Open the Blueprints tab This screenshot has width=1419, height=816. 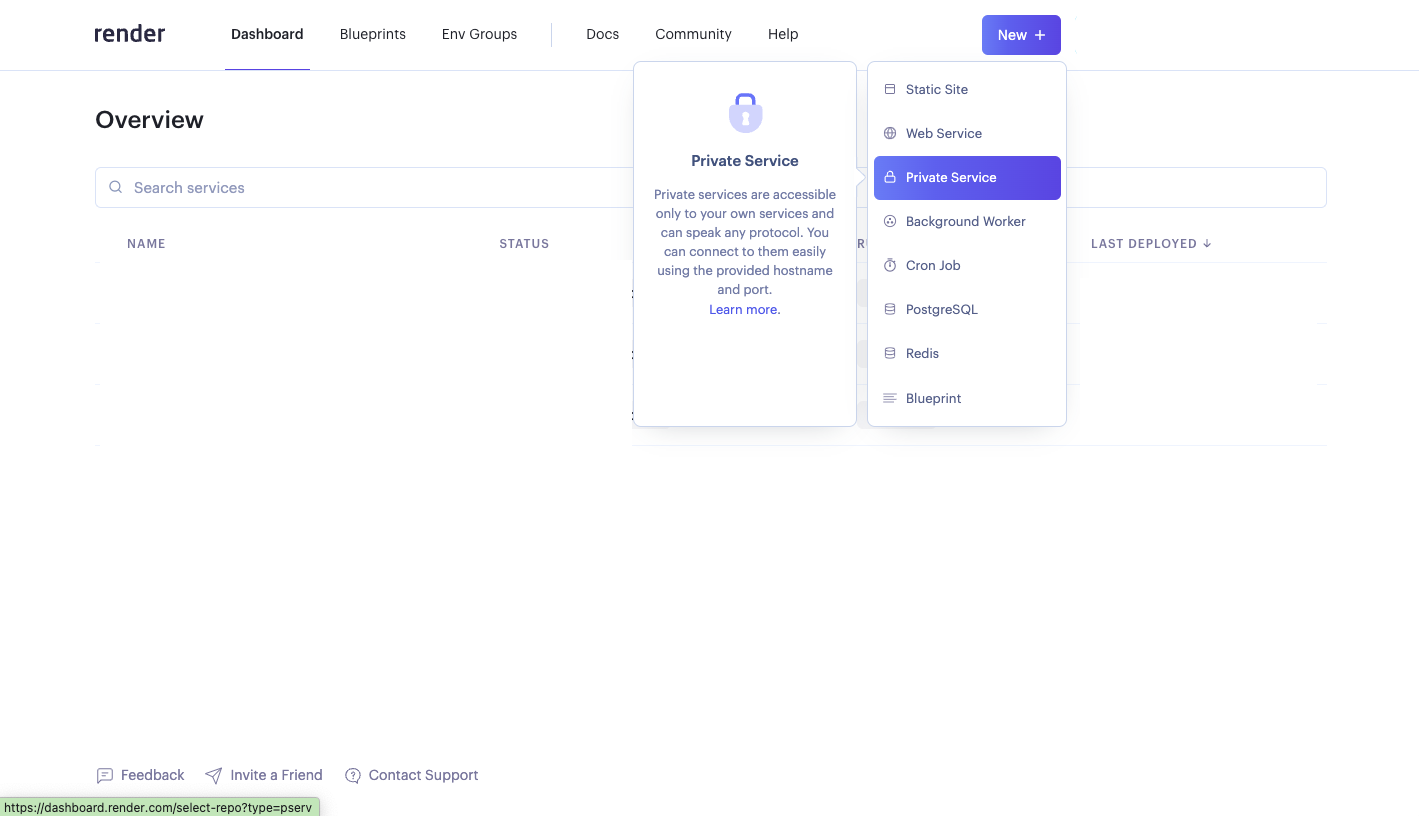click(372, 34)
